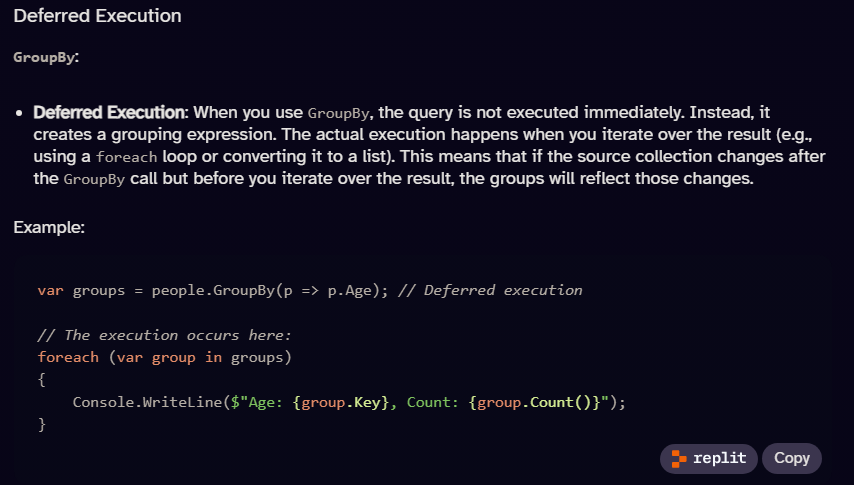Click the inline foreach code word
Image resolution: width=854 pixels, height=485 pixels.
tap(126, 157)
